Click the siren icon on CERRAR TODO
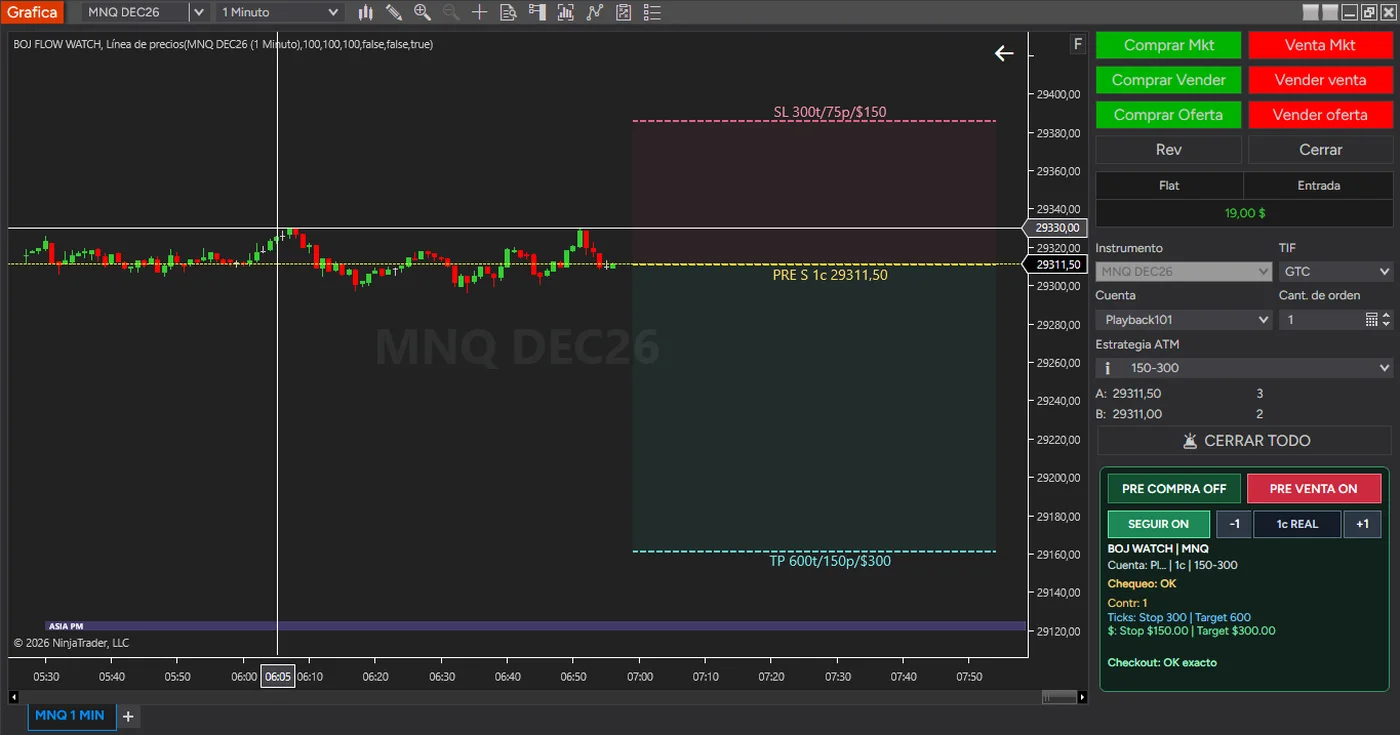Image resolution: width=1400 pixels, height=735 pixels. (1189, 441)
